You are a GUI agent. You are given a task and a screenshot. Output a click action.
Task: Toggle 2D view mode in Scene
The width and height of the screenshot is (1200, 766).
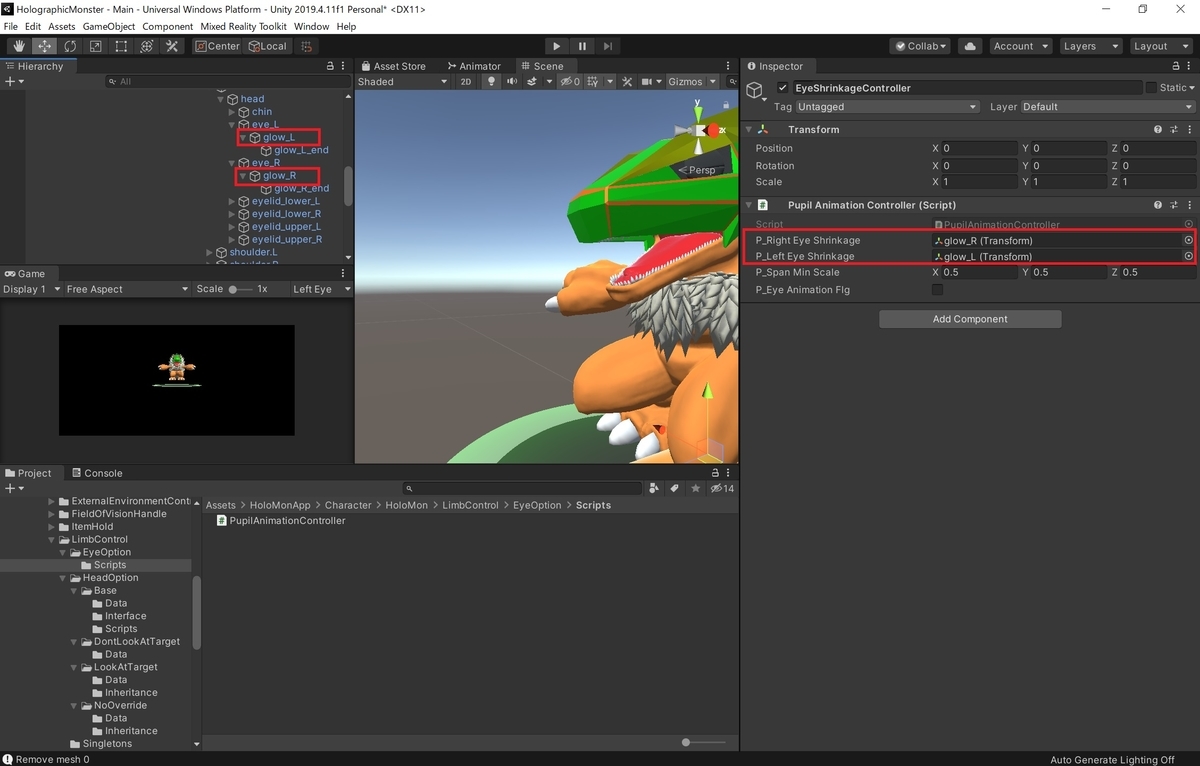click(x=466, y=82)
